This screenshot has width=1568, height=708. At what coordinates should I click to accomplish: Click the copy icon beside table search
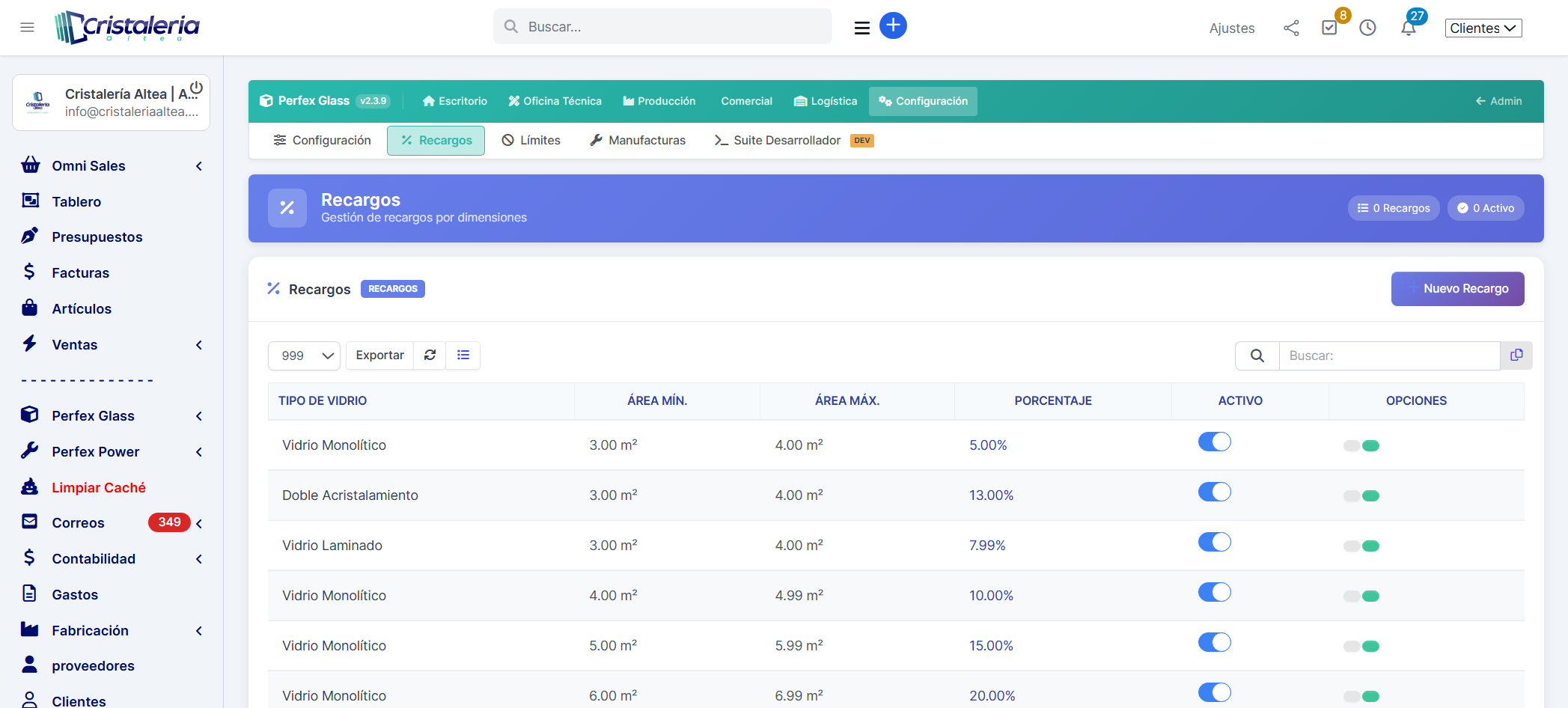pyautogui.click(x=1516, y=355)
